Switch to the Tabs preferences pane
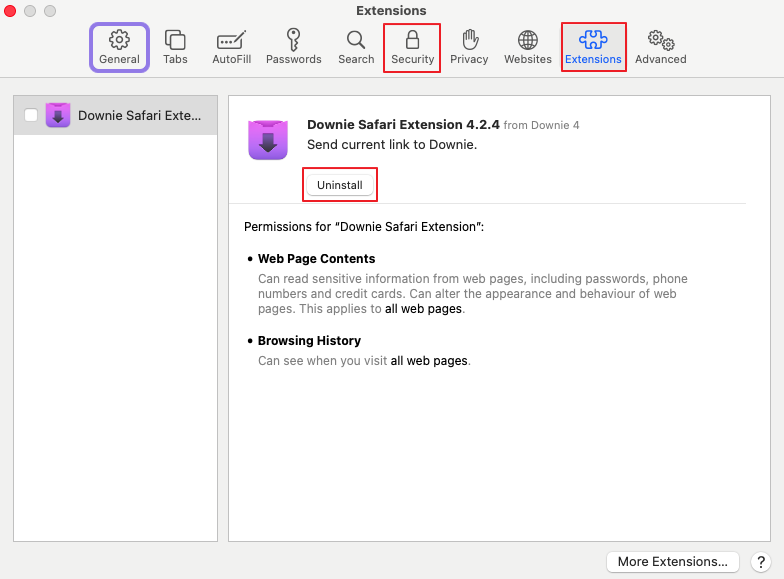 tap(175, 48)
